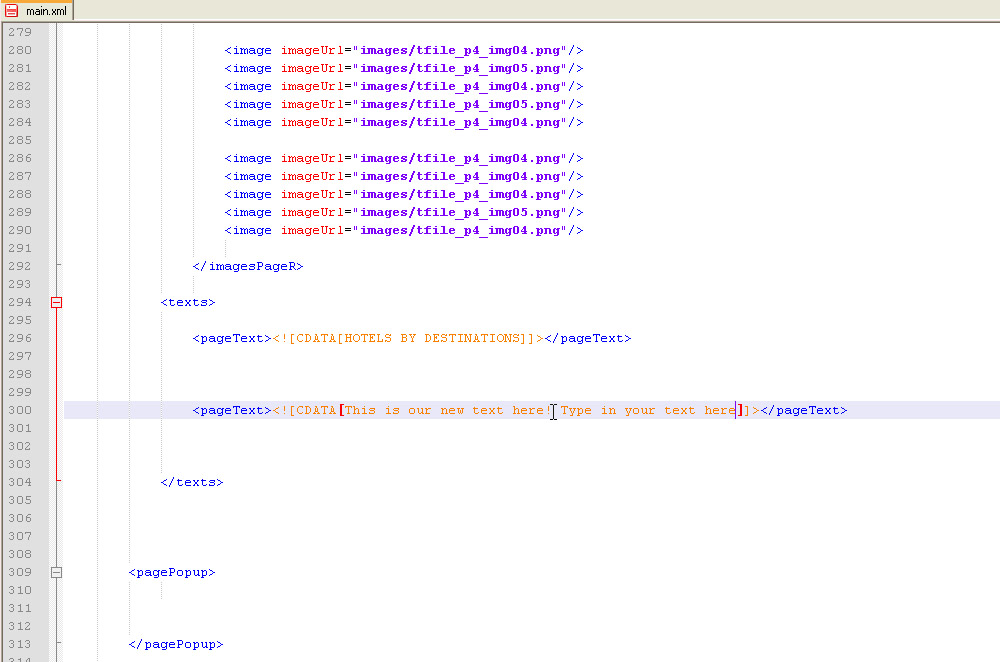The image size is (1000, 662).
Task: Place cursor in HOTELS BY DESTINATIONS text
Action: [x=430, y=338]
